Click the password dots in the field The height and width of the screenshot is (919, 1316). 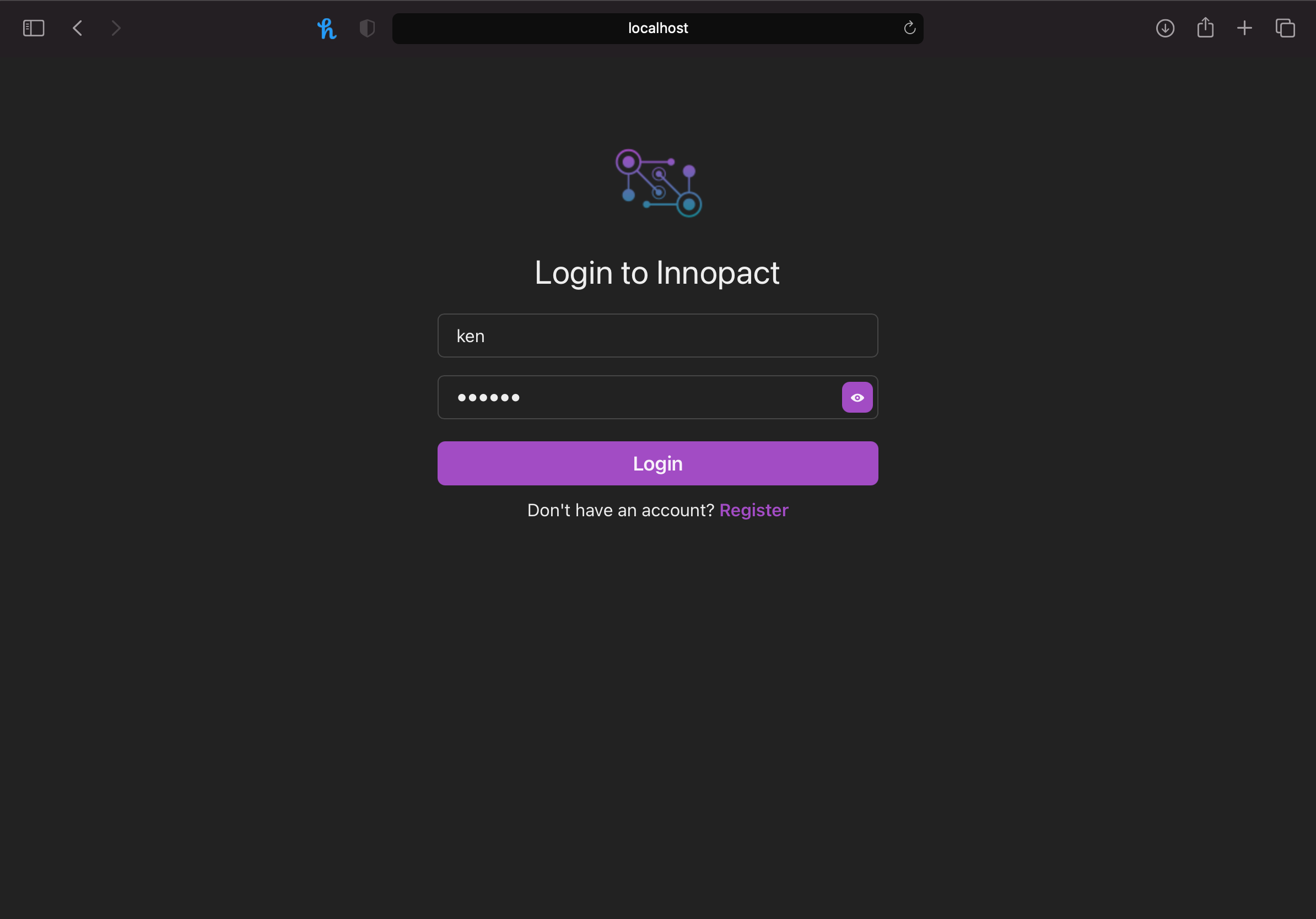pyautogui.click(x=488, y=397)
